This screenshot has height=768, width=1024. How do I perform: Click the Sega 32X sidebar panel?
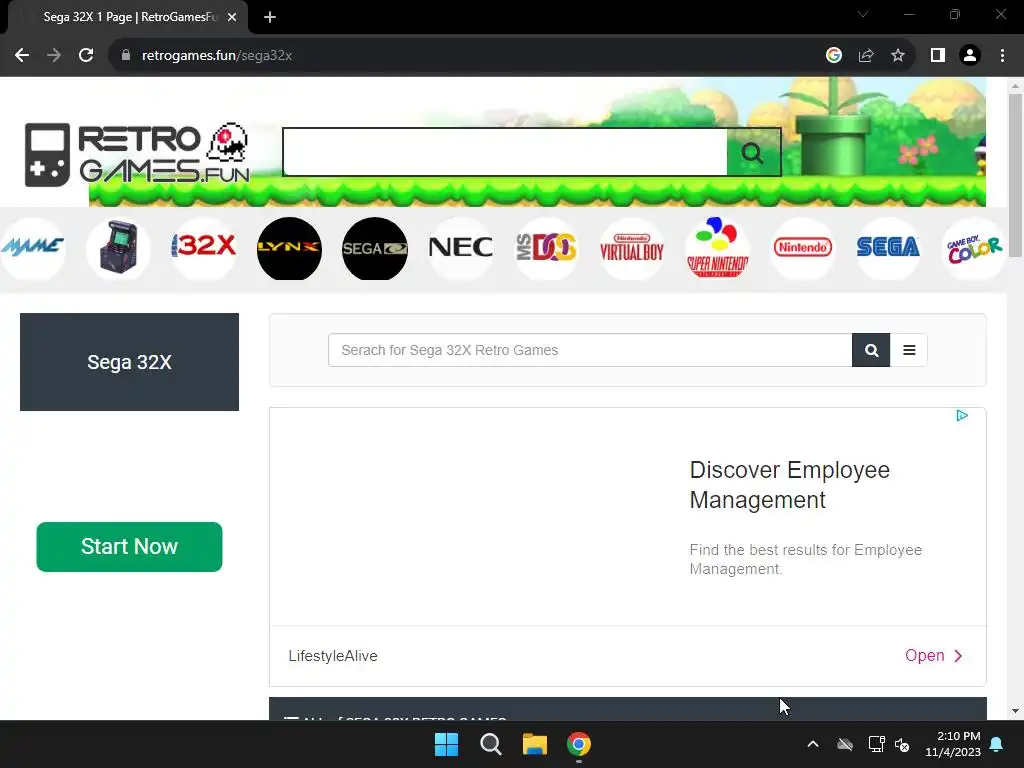(x=129, y=362)
